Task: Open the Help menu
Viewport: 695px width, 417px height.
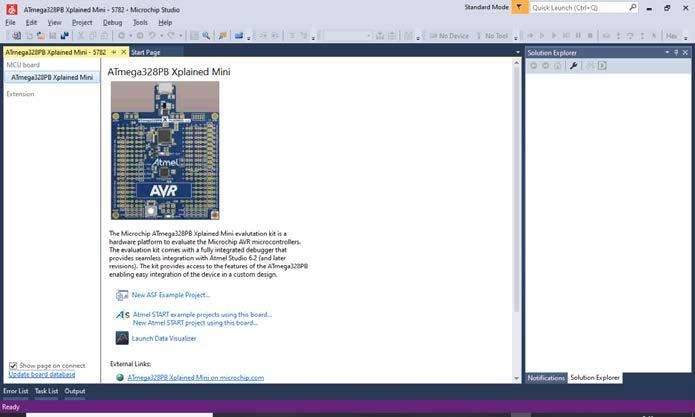Action: (x=165, y=23)
